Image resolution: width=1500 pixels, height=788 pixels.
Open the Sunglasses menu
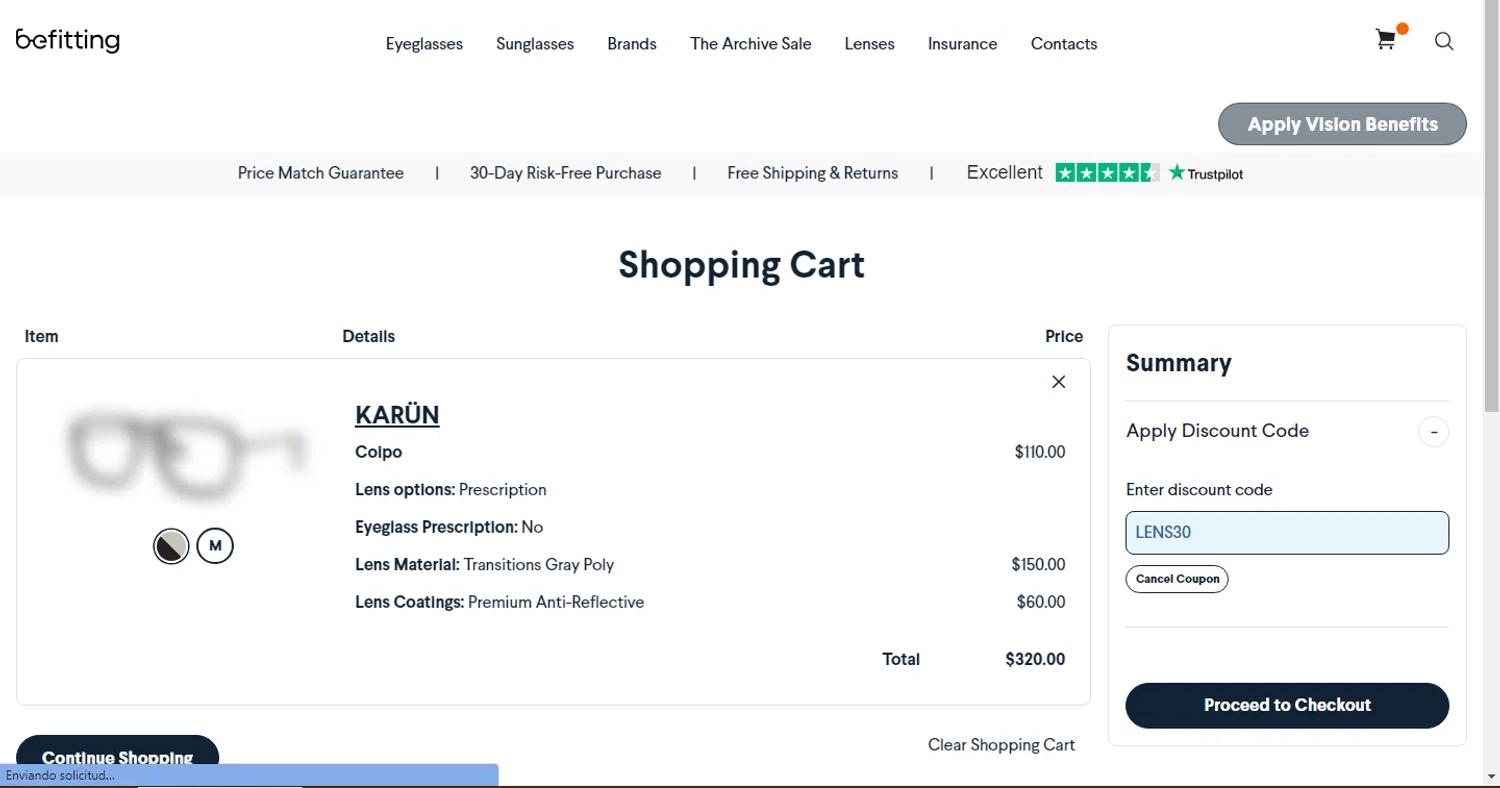(535, 44)
